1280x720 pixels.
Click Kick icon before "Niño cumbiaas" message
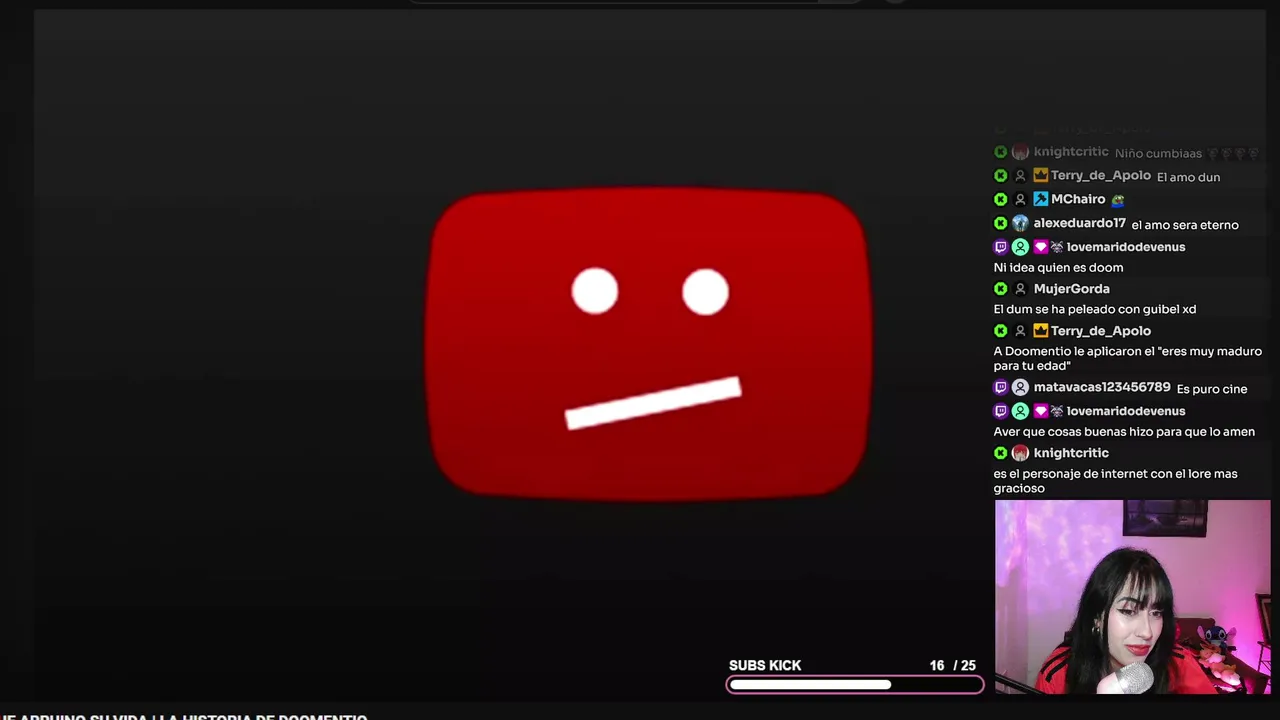(x=1000, y=152)
